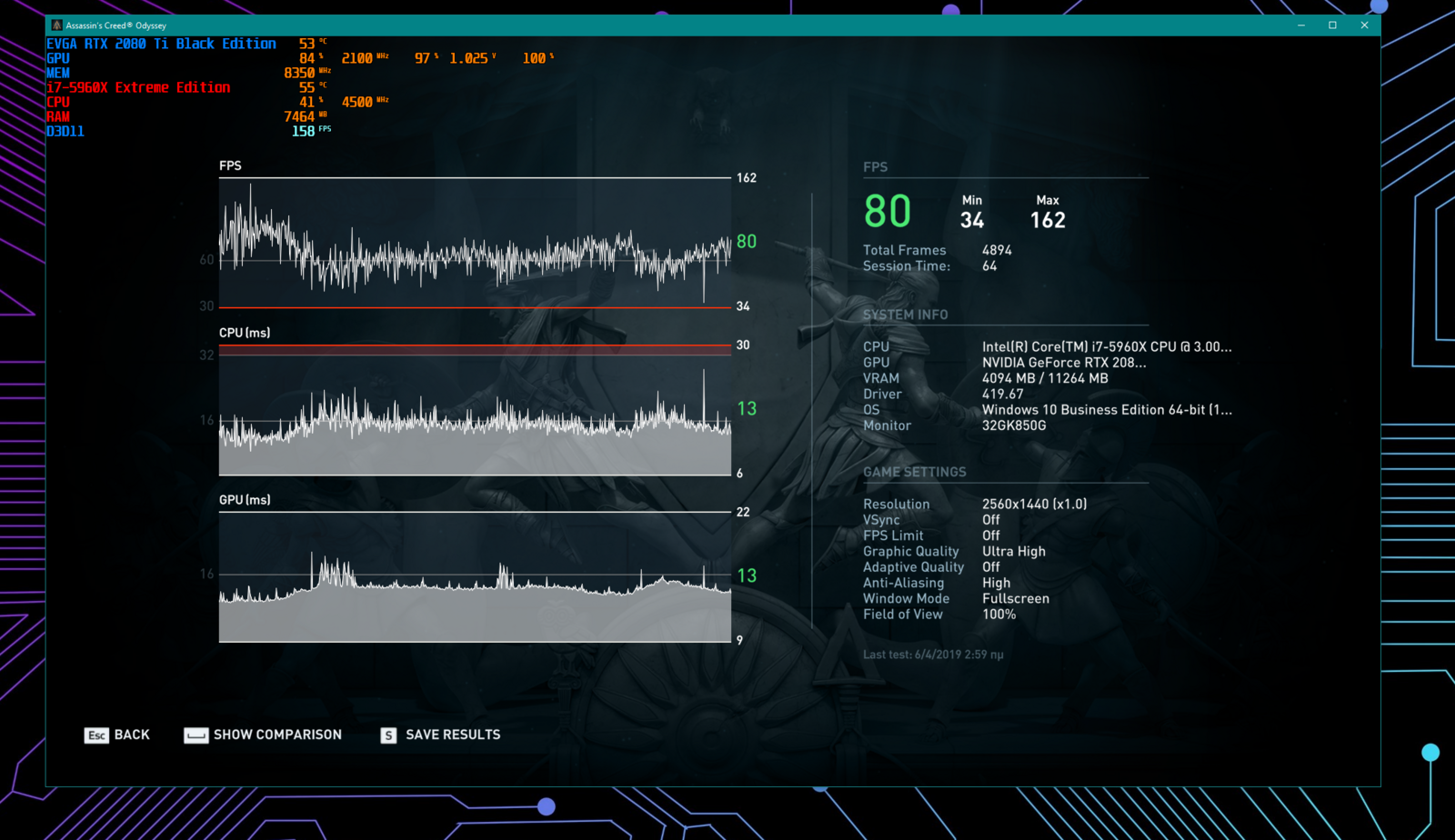Click the S key icon
Image resolution: width=1455 pixels, height=840 pixels.
click(x=388, y=735)
